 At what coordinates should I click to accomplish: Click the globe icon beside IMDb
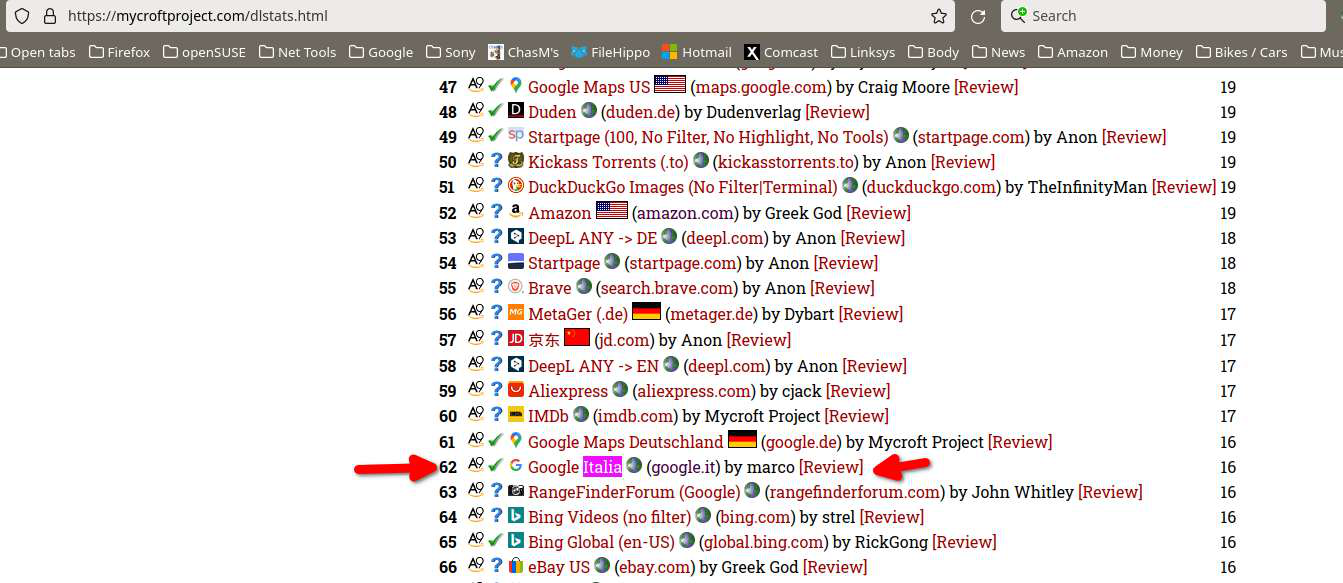coord(581,414)
